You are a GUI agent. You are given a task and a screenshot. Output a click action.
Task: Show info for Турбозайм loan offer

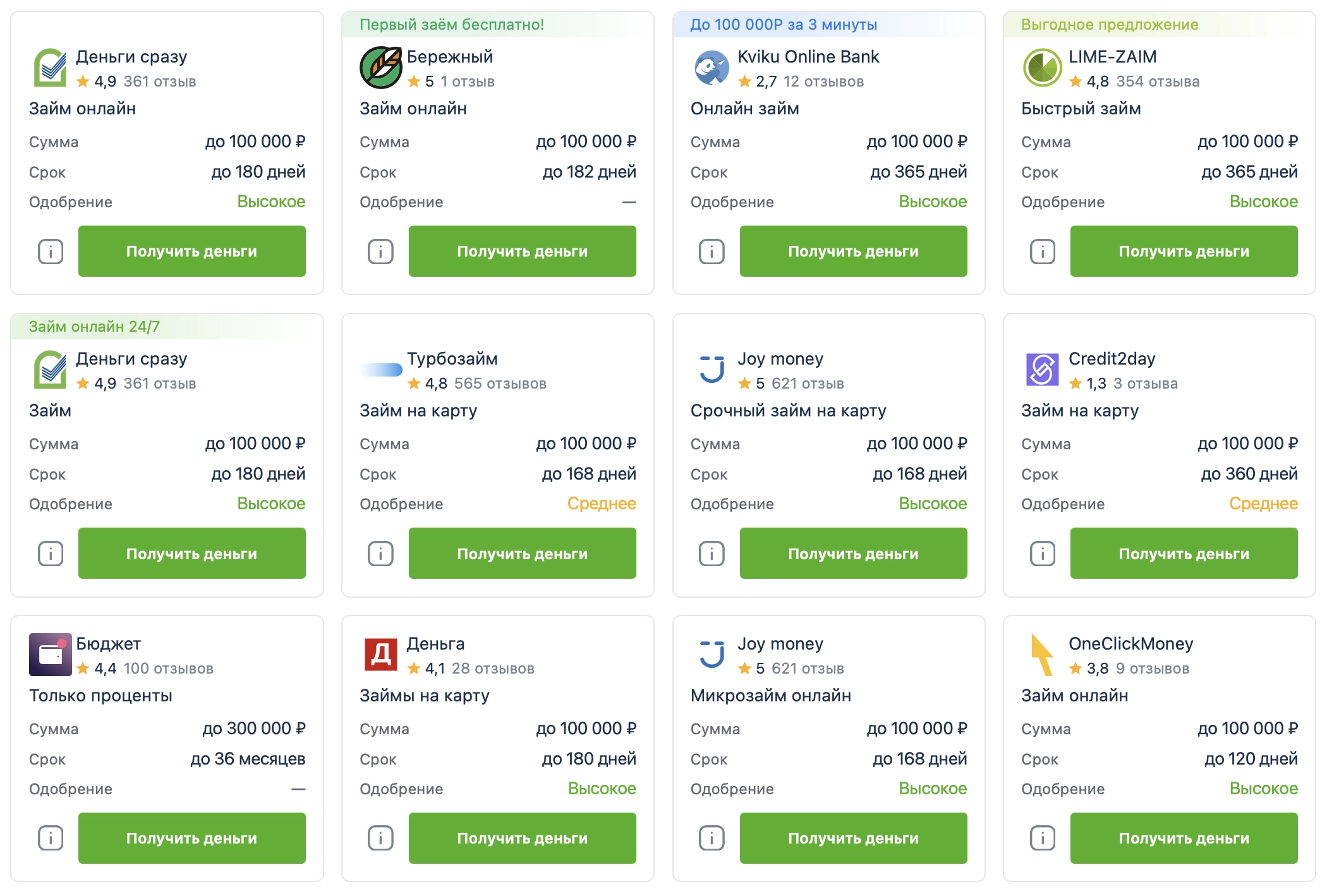coord(380,554)
